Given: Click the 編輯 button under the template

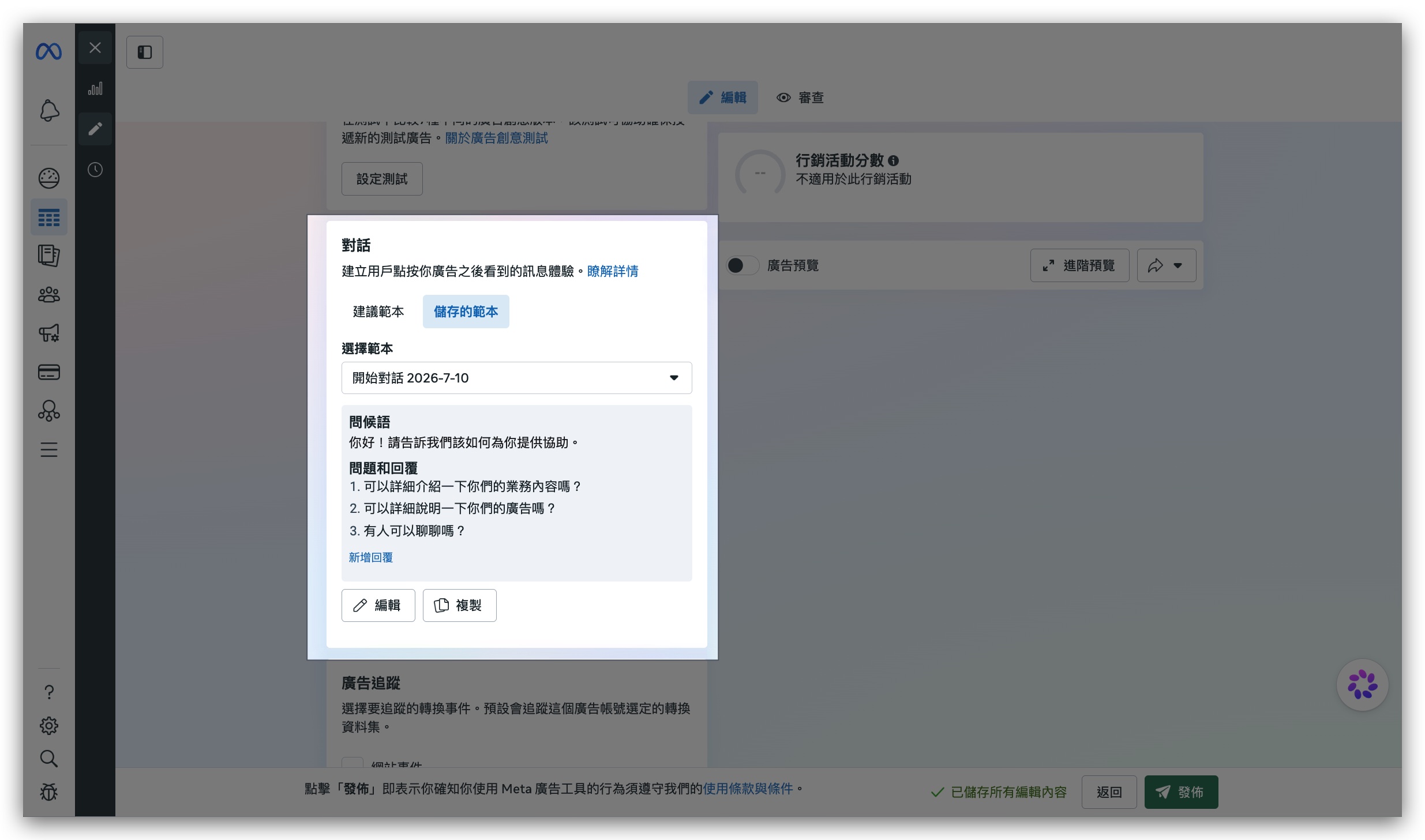Looking at the screenshot, I should [x=378, y=605].
